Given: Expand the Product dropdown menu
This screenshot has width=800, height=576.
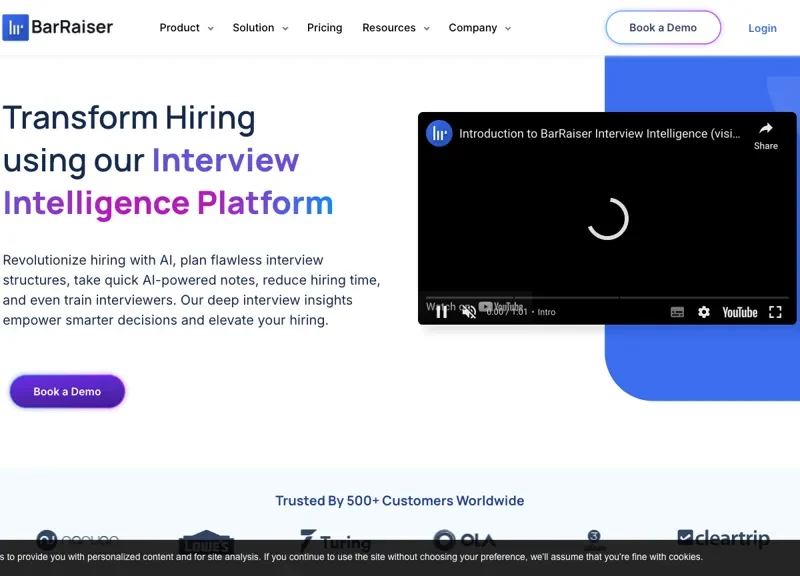Looking at the screenshot, I should [186, 28].
